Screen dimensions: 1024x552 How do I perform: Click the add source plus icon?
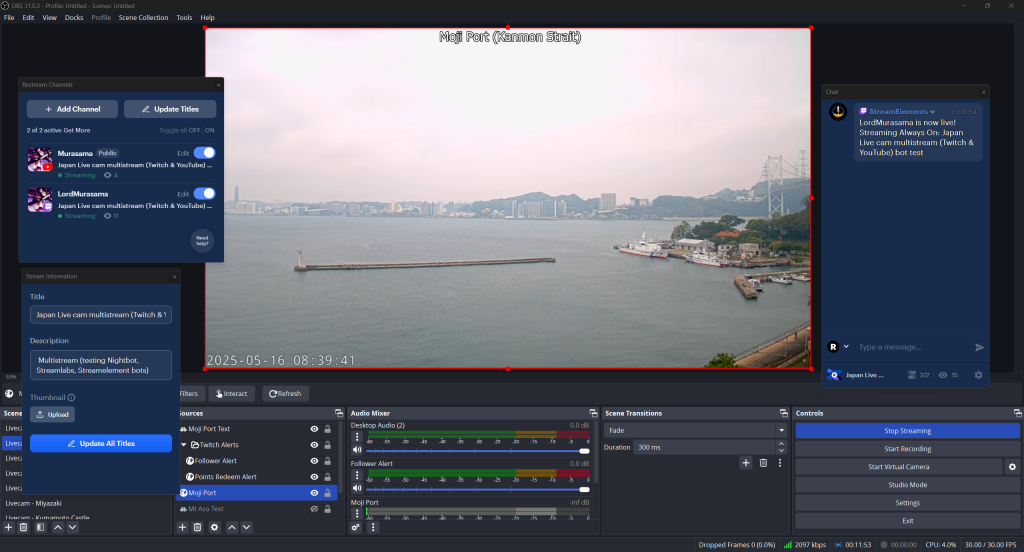[182, 527]
